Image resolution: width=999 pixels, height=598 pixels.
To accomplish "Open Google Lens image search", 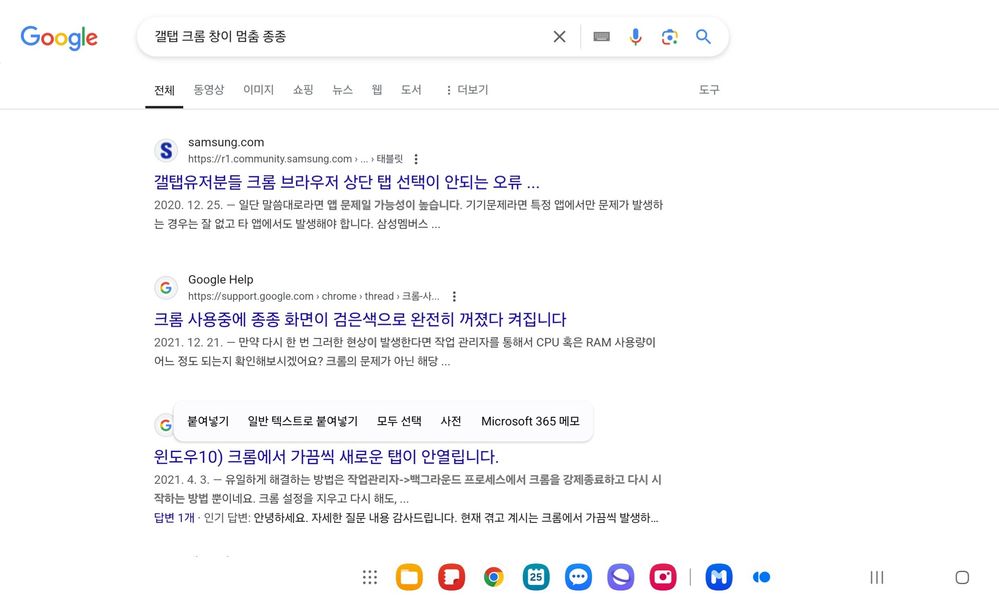I will tap(670, 37).
